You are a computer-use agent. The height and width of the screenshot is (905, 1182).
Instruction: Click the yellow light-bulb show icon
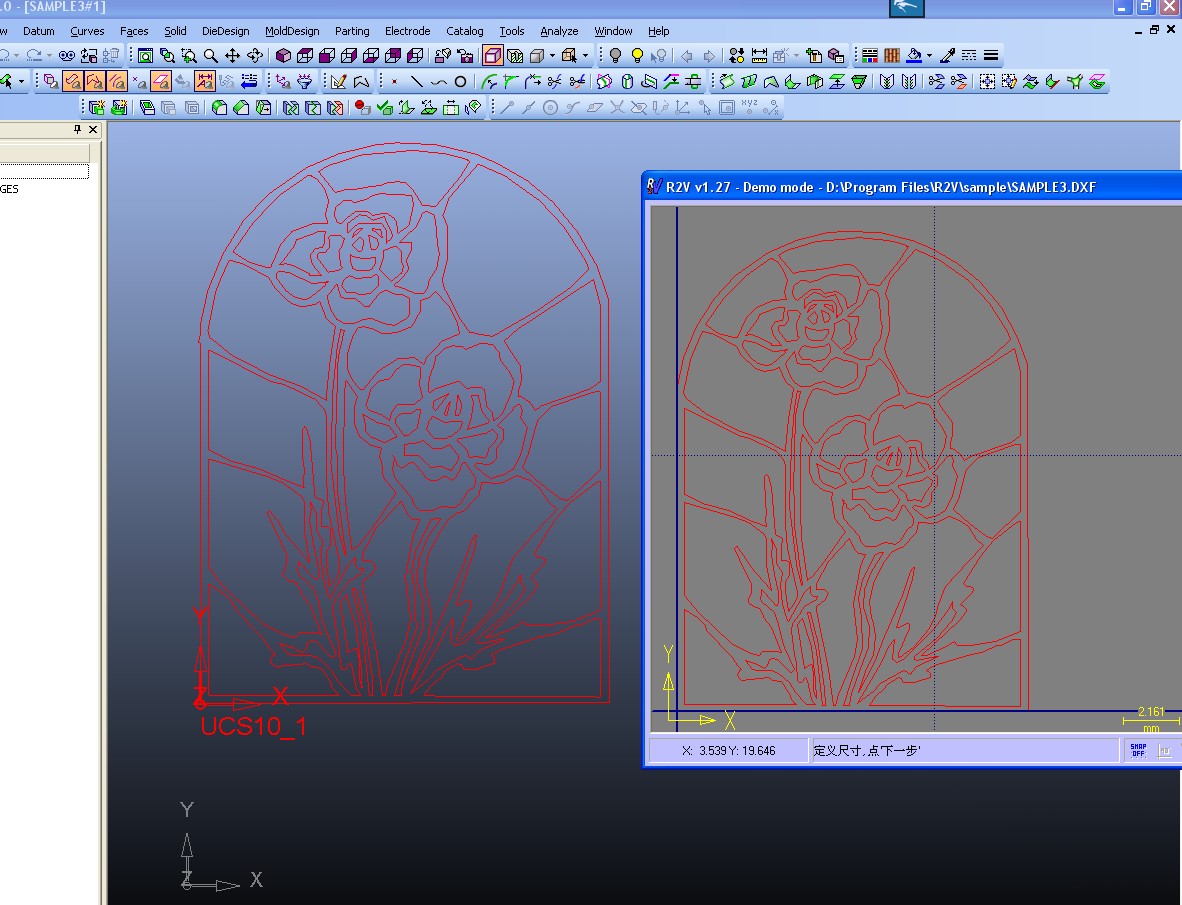point(638,56)
